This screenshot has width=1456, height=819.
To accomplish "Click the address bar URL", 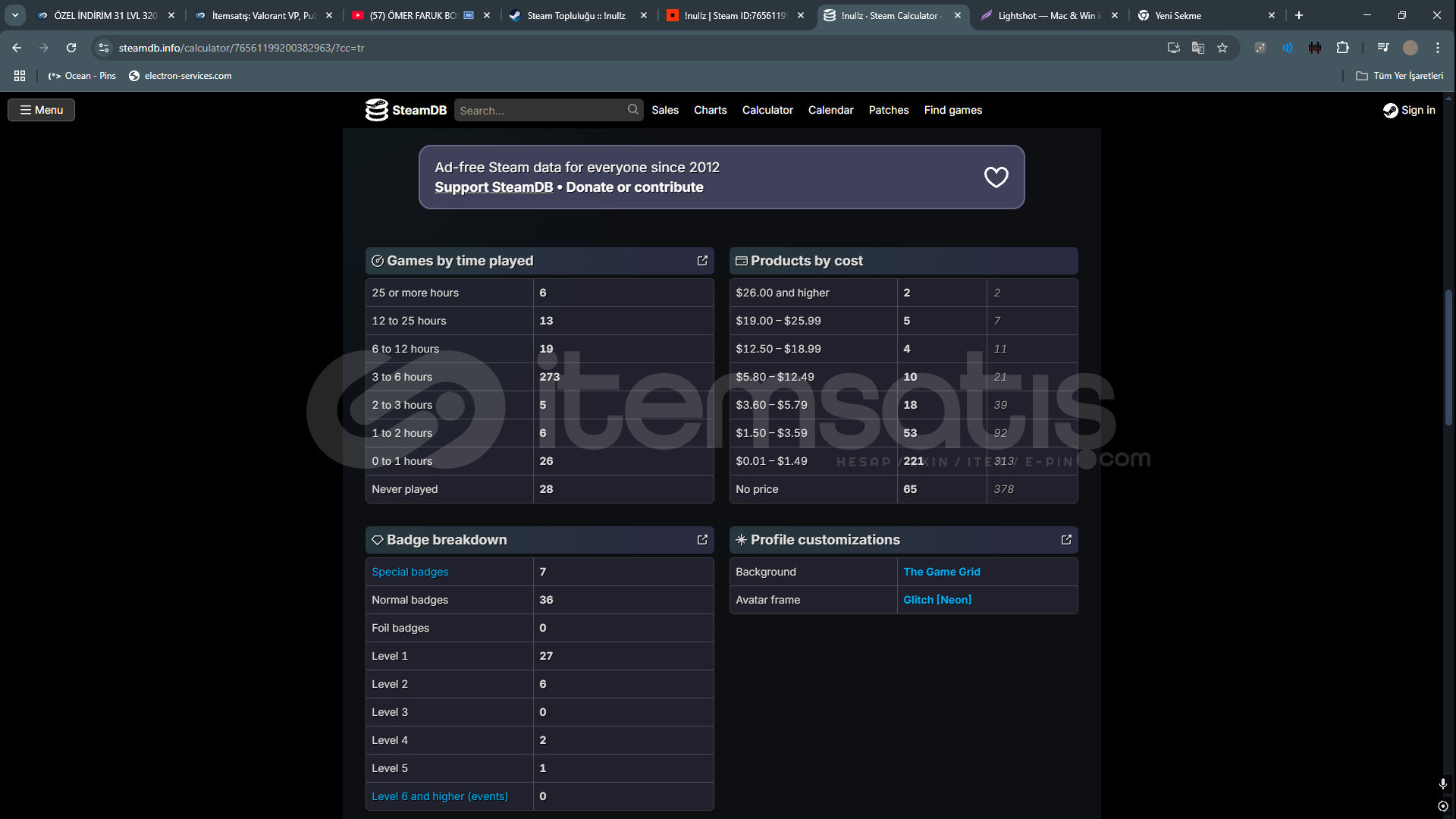I will tap(241, 48).
